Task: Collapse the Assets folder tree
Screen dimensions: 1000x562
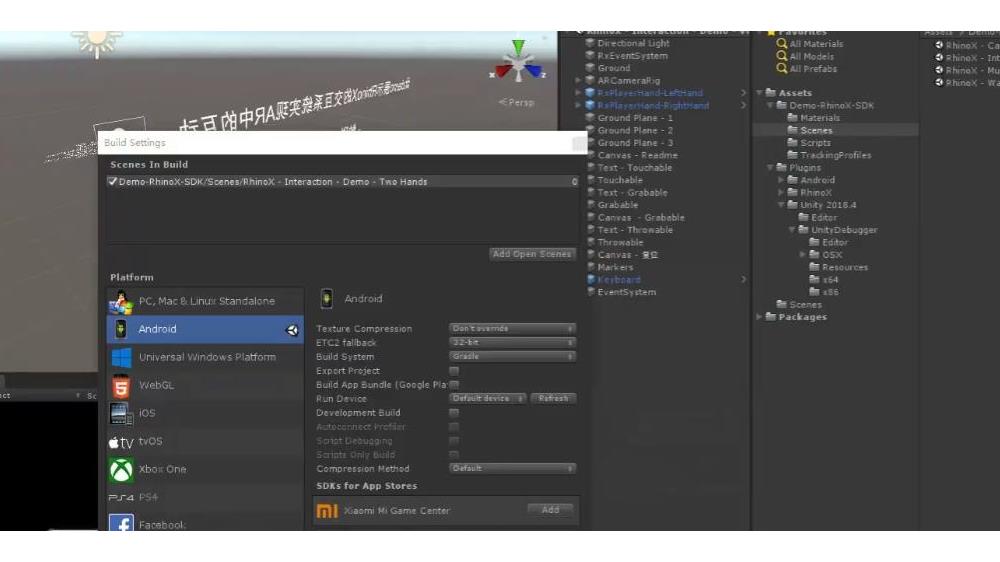Action: point(759,93)
